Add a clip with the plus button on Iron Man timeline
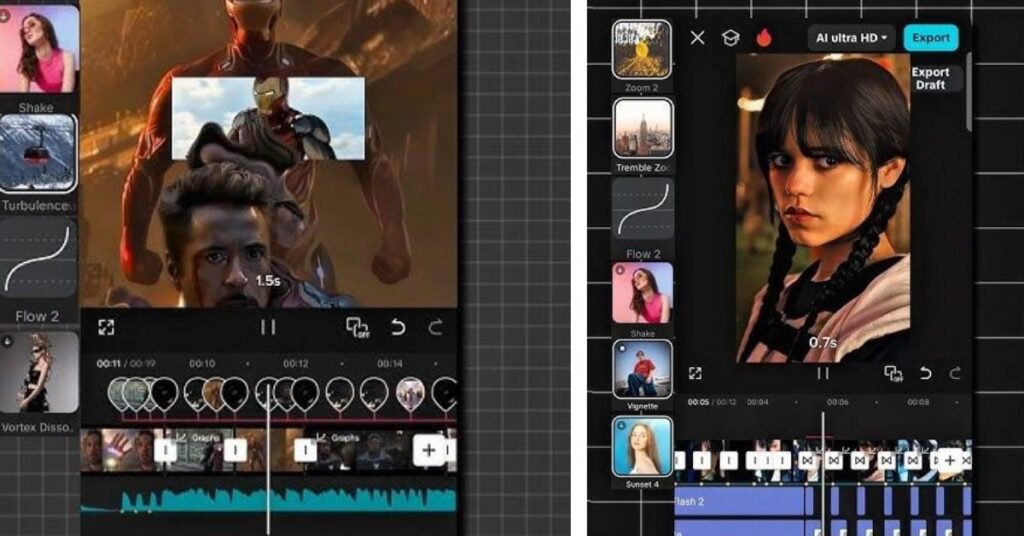The height and width of the screenshot is (536, 1024). coord(429,450)
